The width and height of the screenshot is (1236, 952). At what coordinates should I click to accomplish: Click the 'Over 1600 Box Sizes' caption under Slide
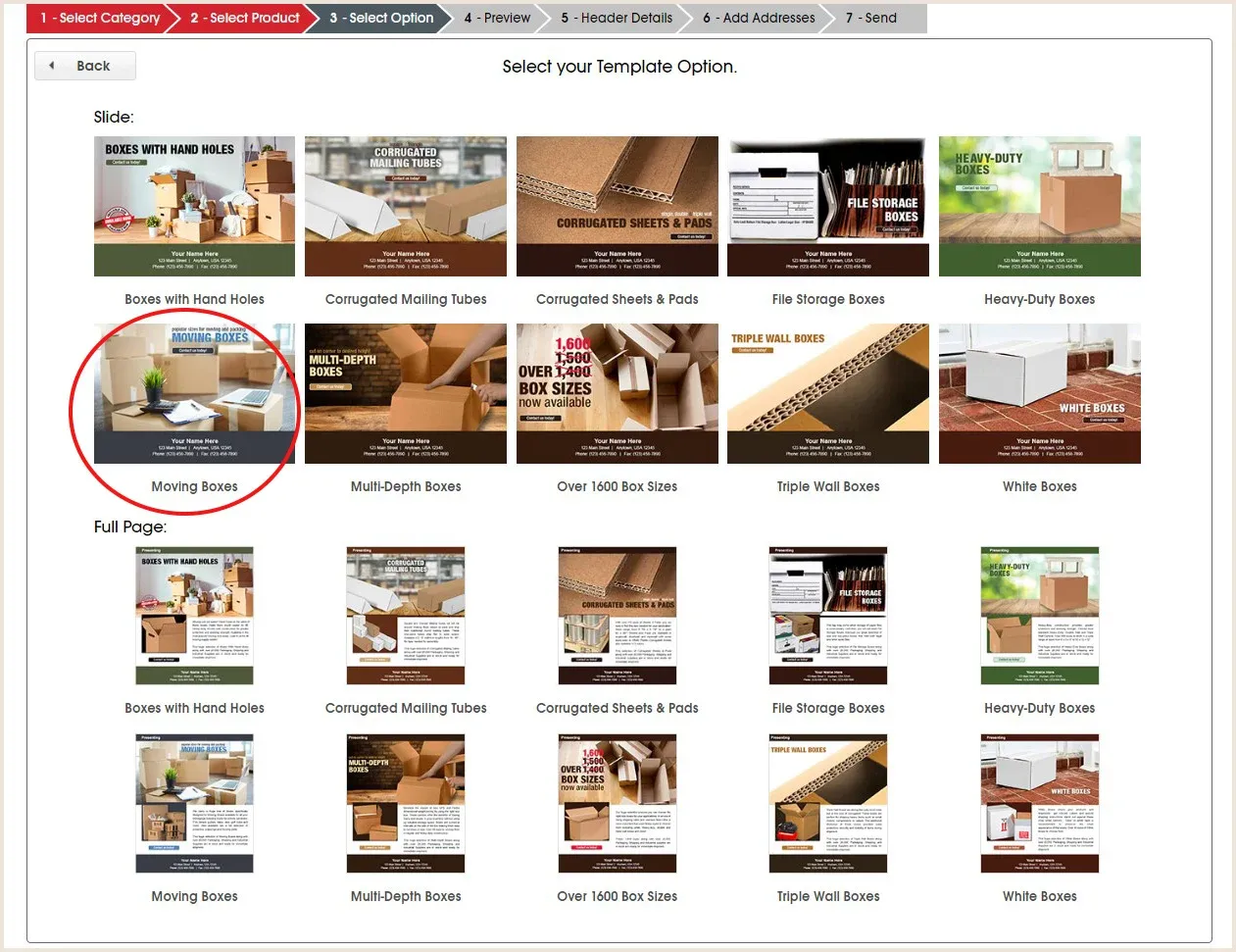click(618, 486)
